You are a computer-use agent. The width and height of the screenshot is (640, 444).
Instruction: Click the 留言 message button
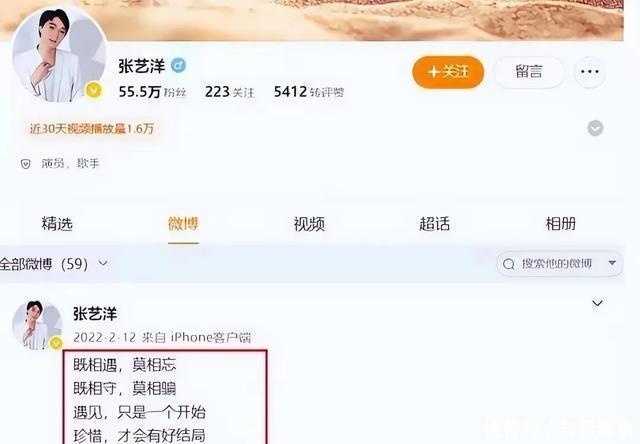[x=529, y=72]
